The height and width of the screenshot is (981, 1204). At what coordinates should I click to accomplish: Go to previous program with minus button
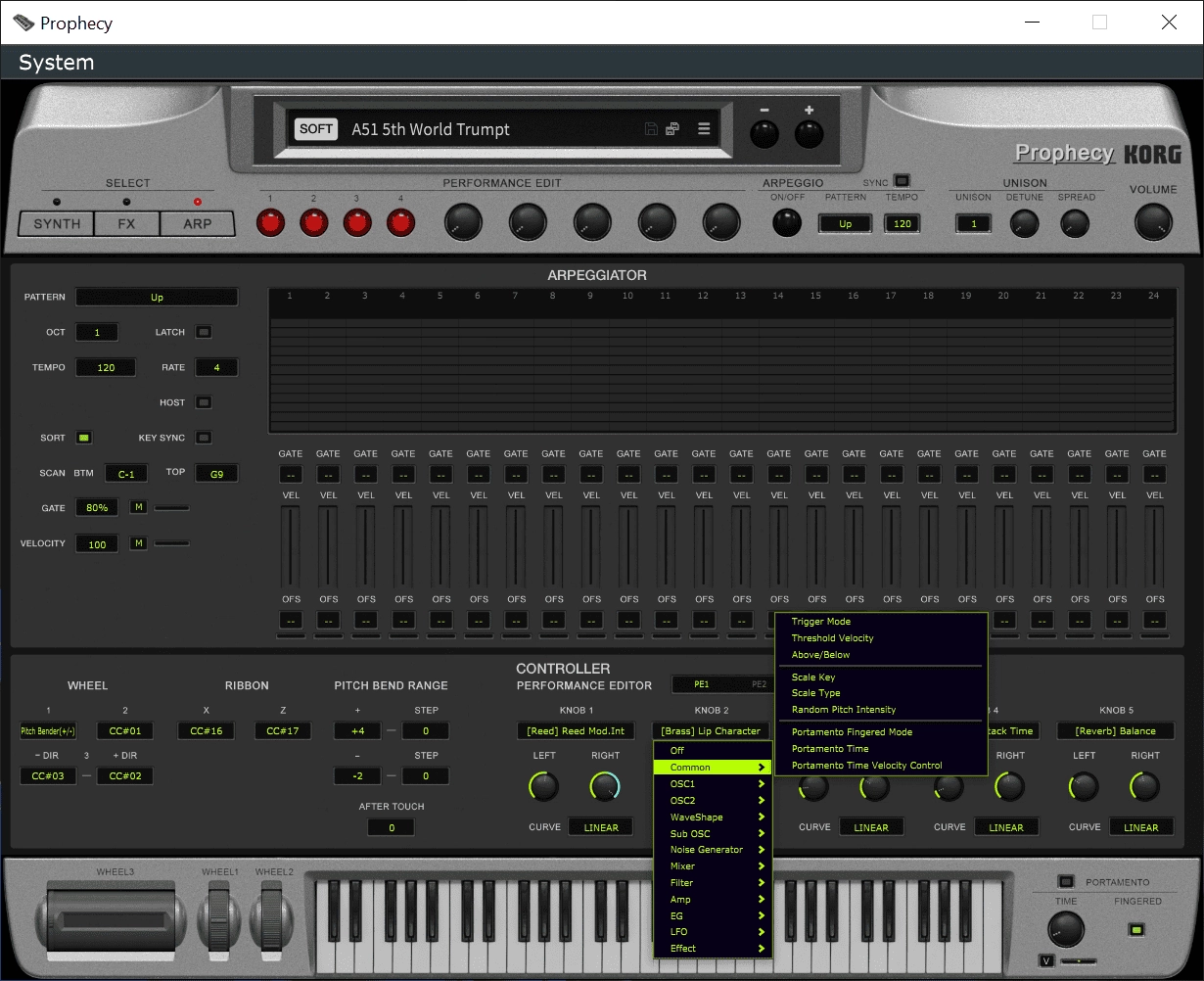coord(764,132)
